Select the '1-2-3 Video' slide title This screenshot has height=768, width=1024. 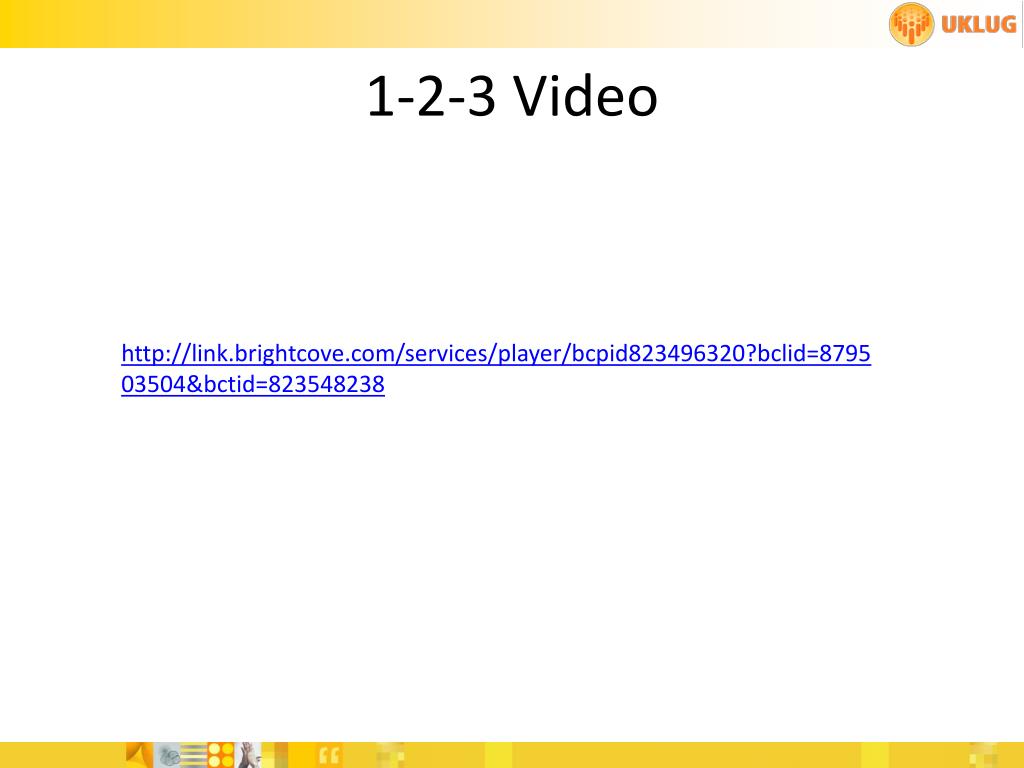pyautogui.click(x=512, y=97)
